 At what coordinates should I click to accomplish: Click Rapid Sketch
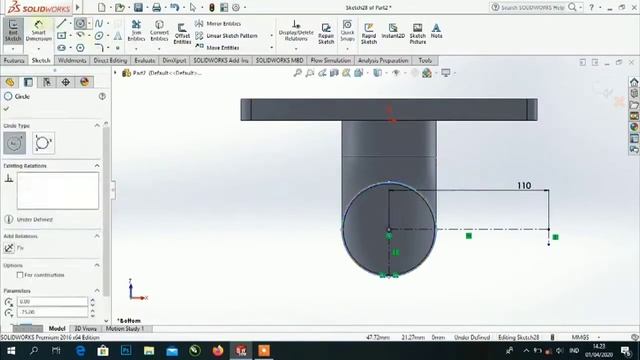(x=369, y=33)
